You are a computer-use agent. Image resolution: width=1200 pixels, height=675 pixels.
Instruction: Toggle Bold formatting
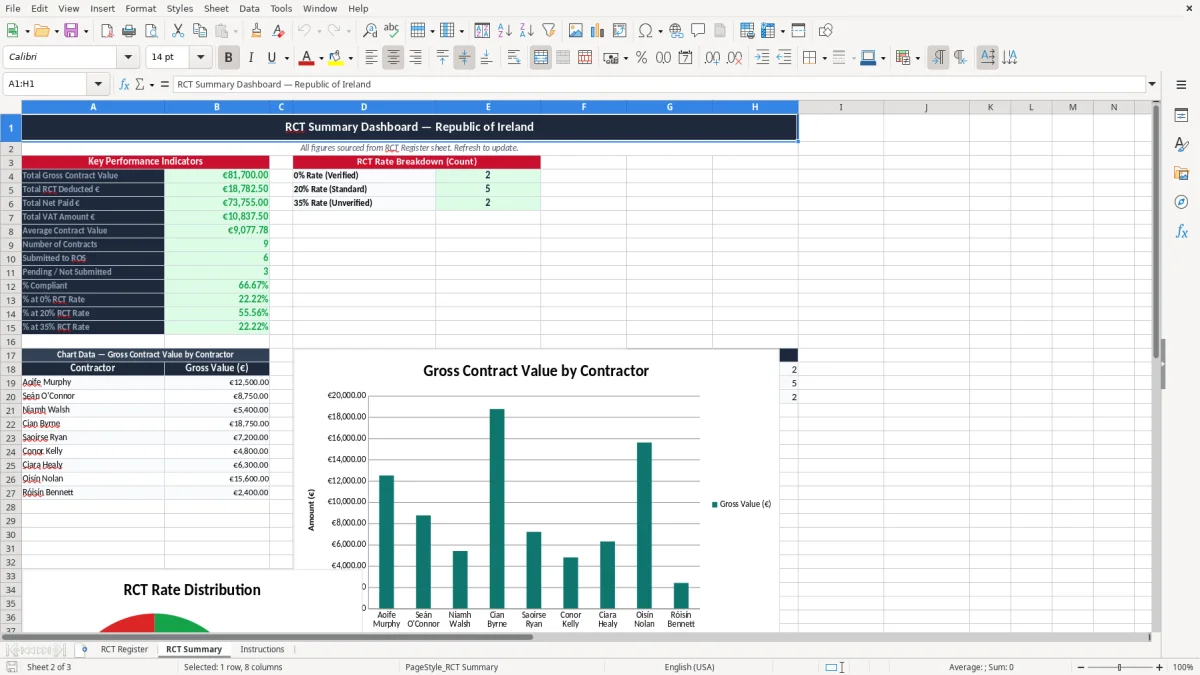point(229,58)
